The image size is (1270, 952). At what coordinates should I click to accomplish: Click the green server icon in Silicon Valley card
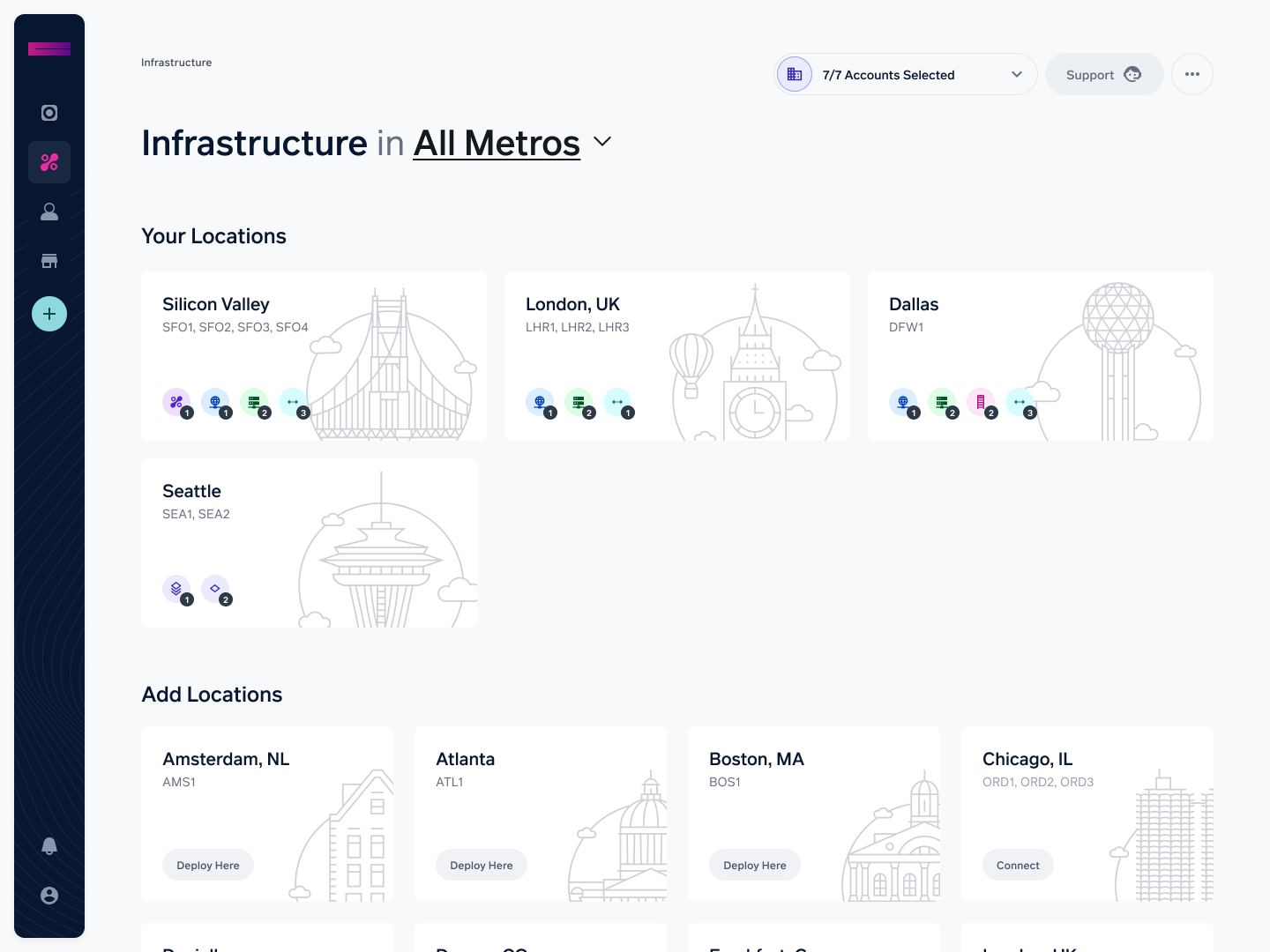point(254,402)
